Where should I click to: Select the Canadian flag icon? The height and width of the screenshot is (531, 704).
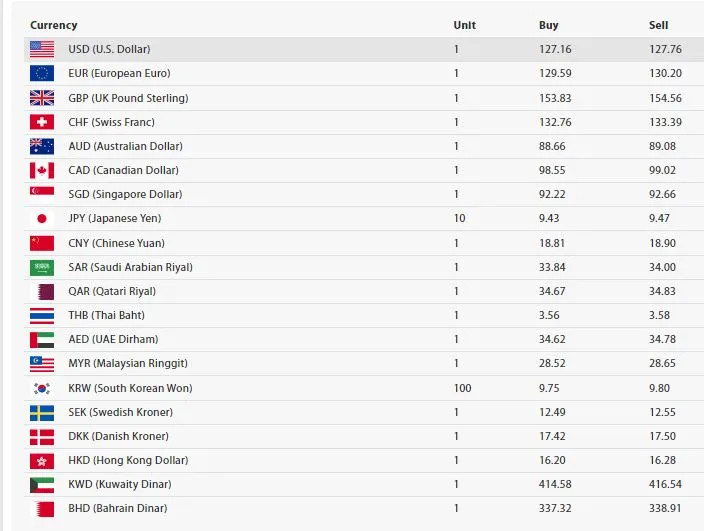42,170
